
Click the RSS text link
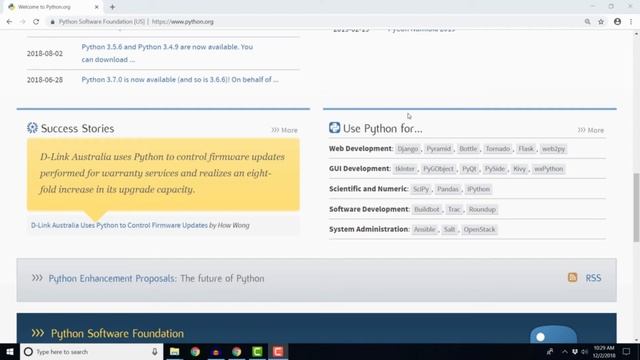pos(593,278)
